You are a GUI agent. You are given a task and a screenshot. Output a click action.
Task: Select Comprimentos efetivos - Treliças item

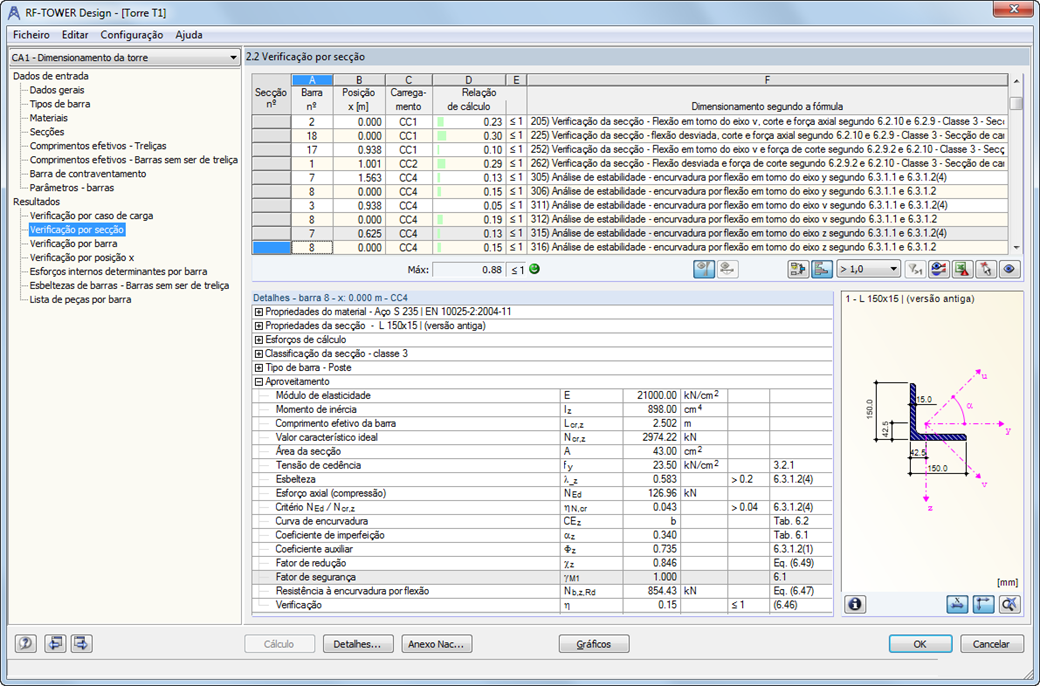point(98,145)
